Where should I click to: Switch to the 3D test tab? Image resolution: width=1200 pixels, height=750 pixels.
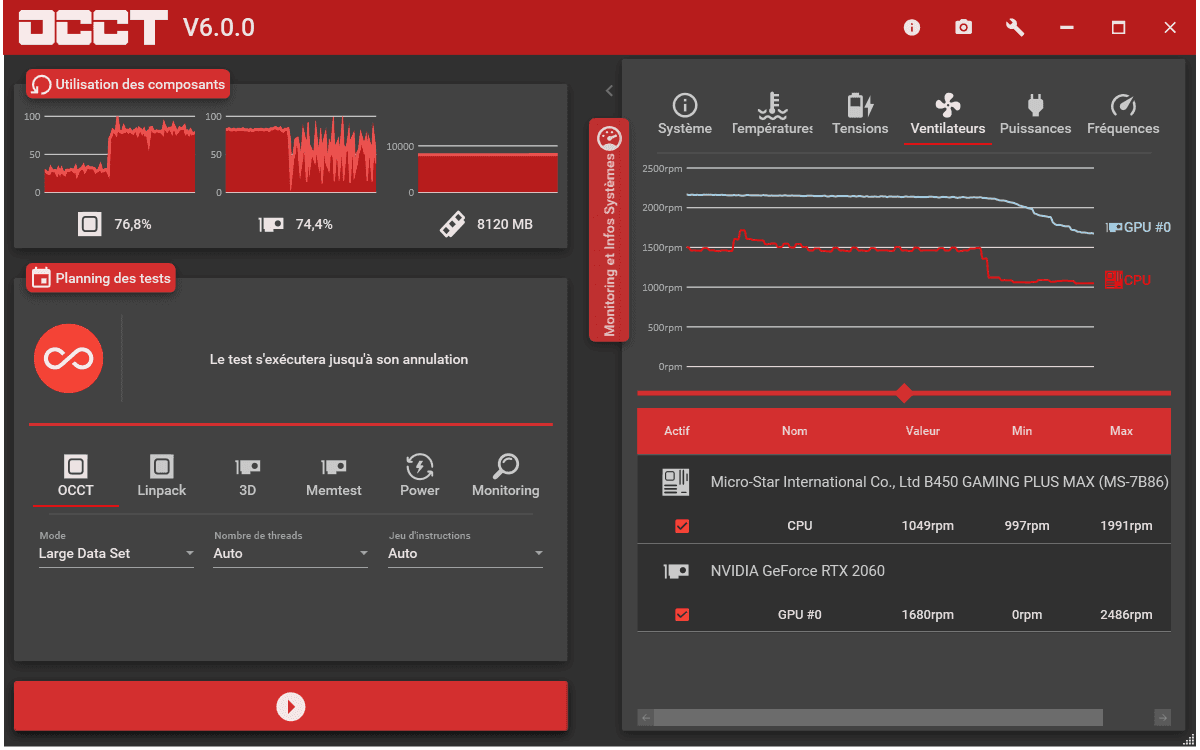(x=248, y=476)
